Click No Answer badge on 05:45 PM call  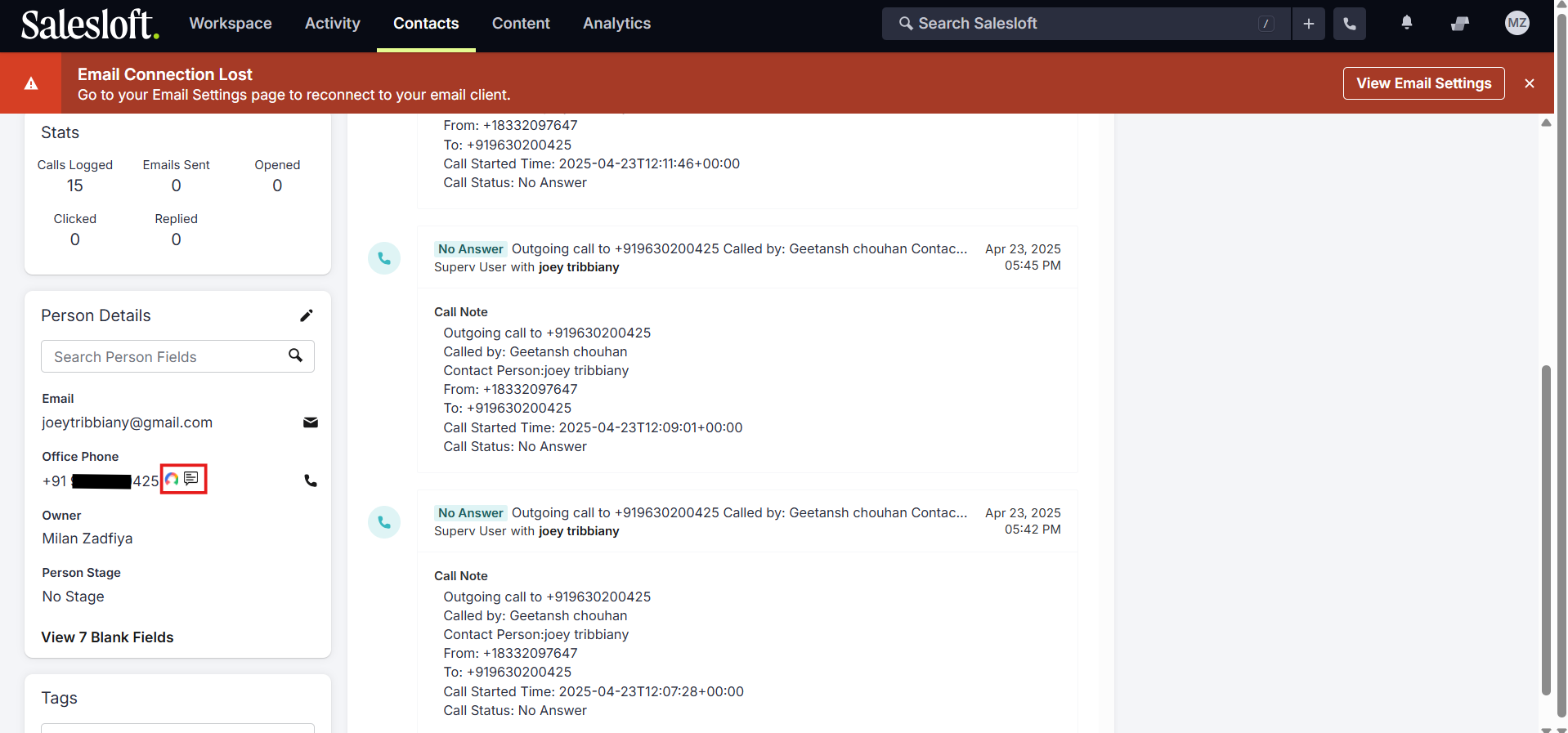[x=470, y=249]
